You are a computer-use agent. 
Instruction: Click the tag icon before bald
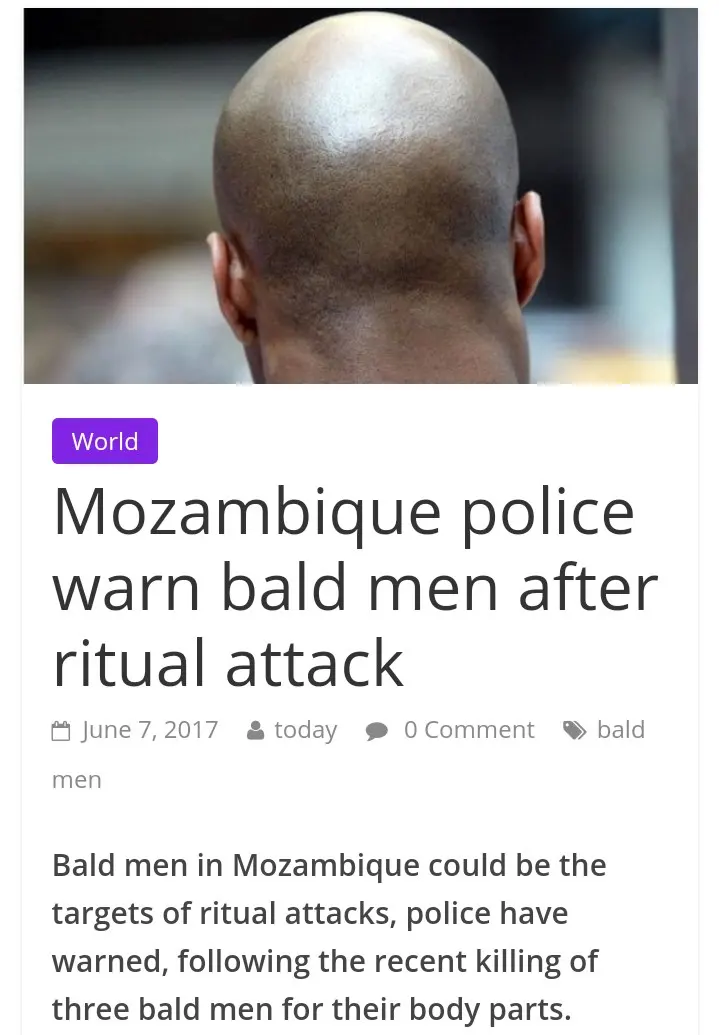tap(574, 731)
